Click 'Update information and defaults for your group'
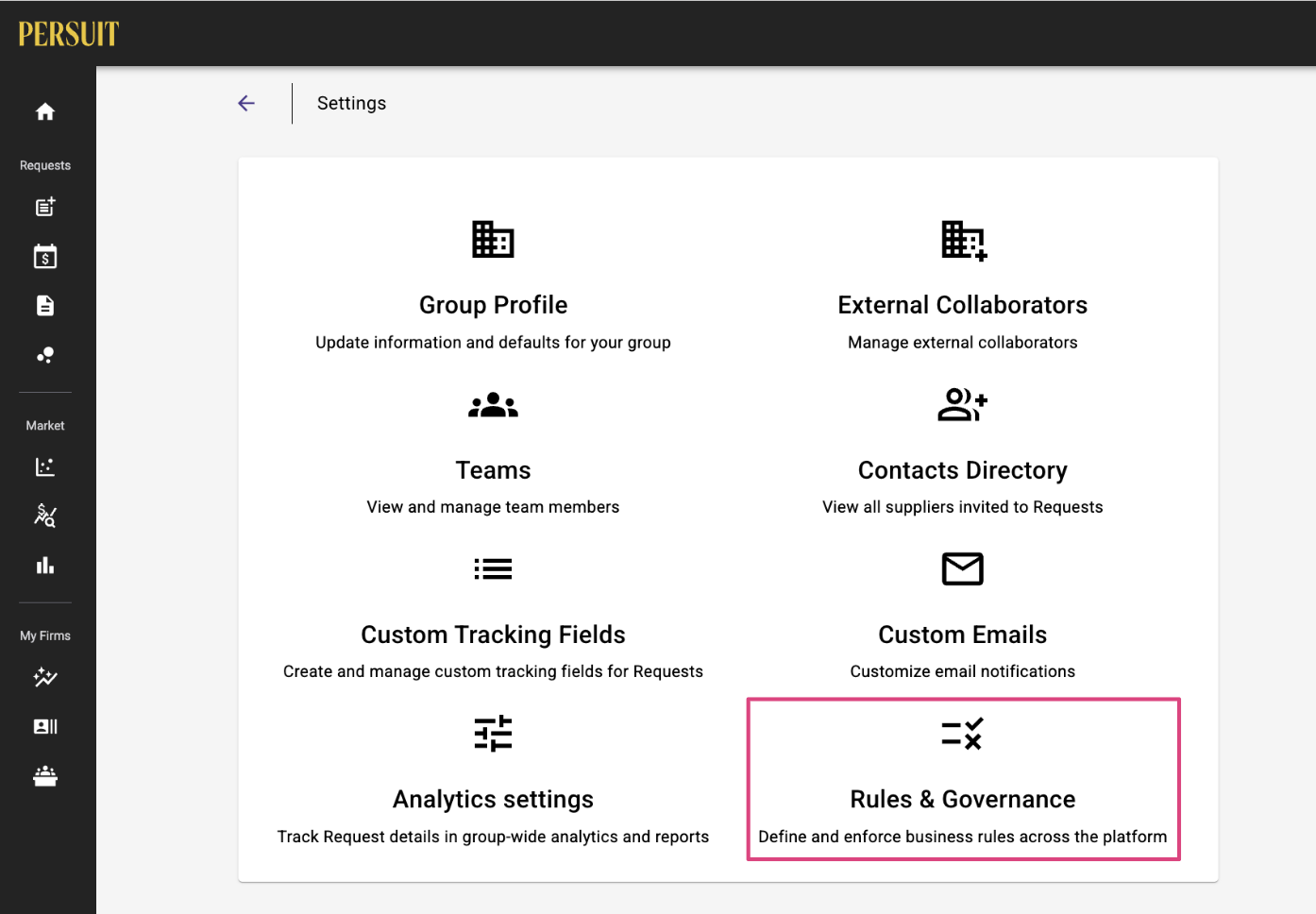The image size is (1316, 914). pyautogui.click(x=493, y=343)
